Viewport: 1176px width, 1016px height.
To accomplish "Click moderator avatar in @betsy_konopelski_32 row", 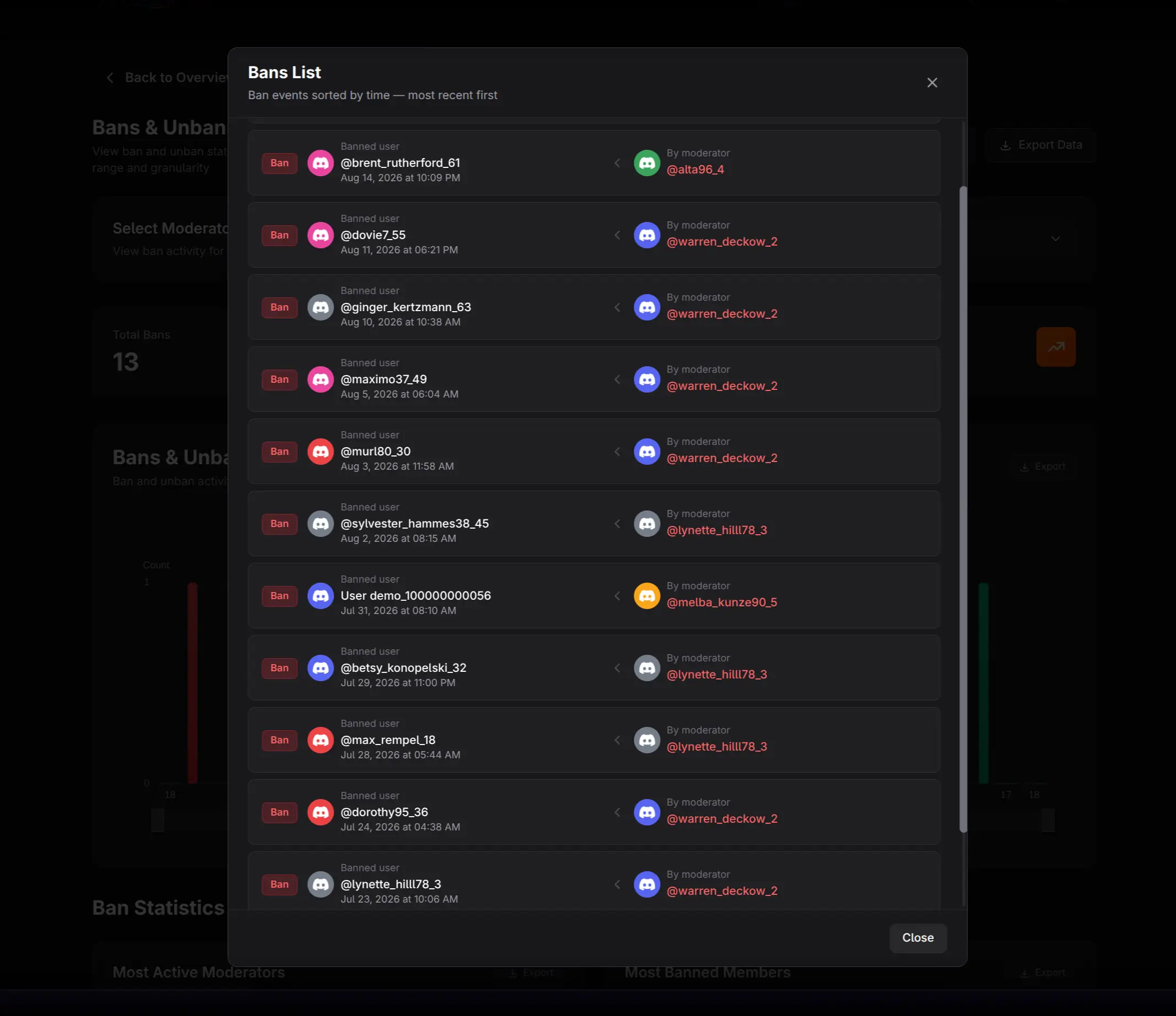I will coord(647,667).
